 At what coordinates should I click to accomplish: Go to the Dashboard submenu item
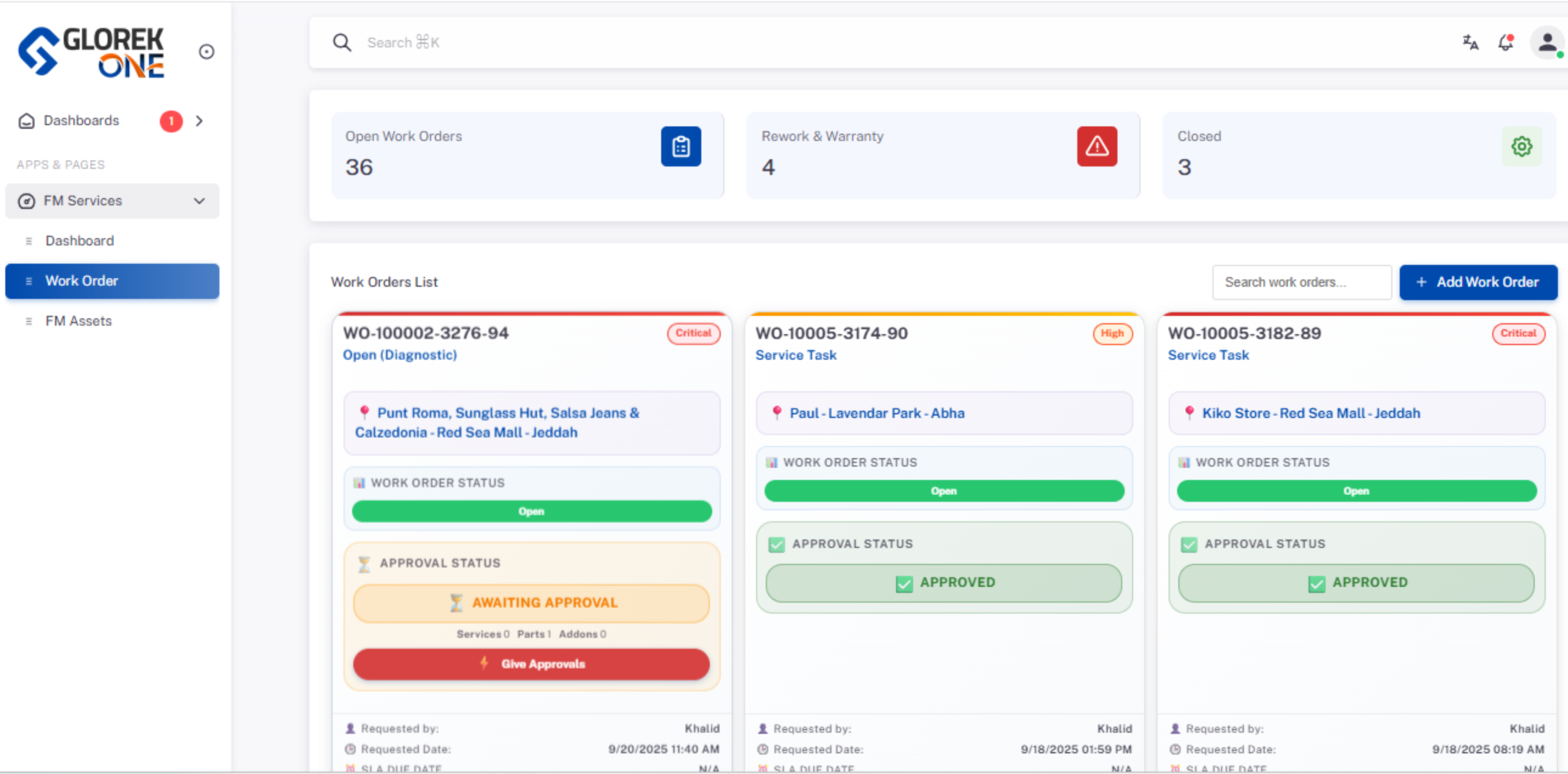[80, 241]
